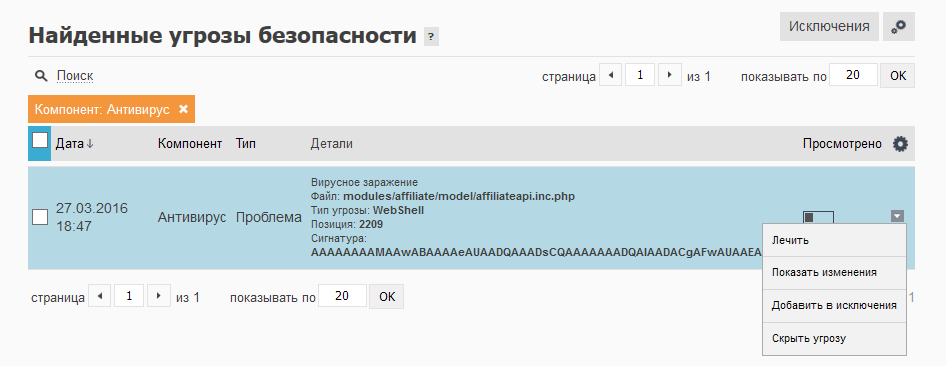Click file path modules/affiliate/model/affiliateapi.inc.php
The image size is (946, 366).
click(459, 197)
